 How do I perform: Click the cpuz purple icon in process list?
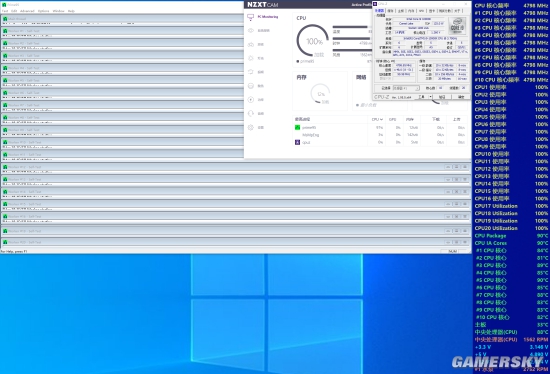(297, 142)
